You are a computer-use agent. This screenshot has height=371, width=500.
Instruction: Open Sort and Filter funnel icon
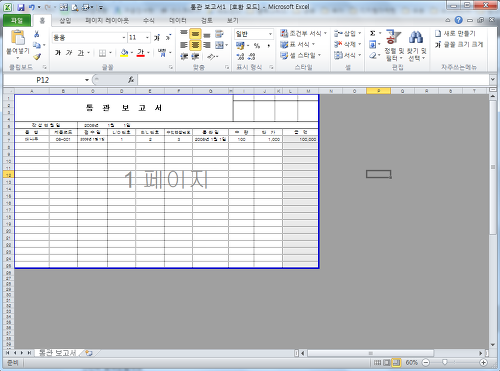[393, 37]
